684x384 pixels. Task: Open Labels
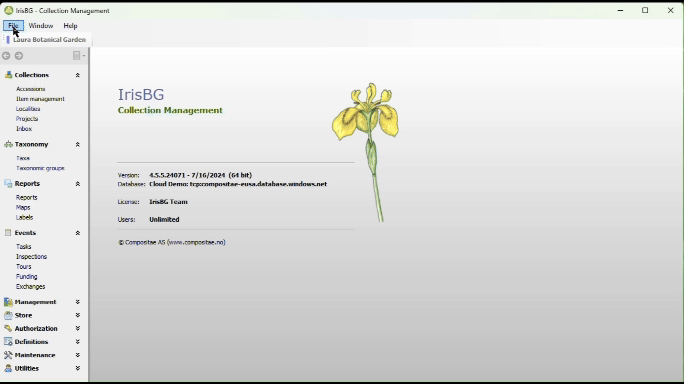24,218
